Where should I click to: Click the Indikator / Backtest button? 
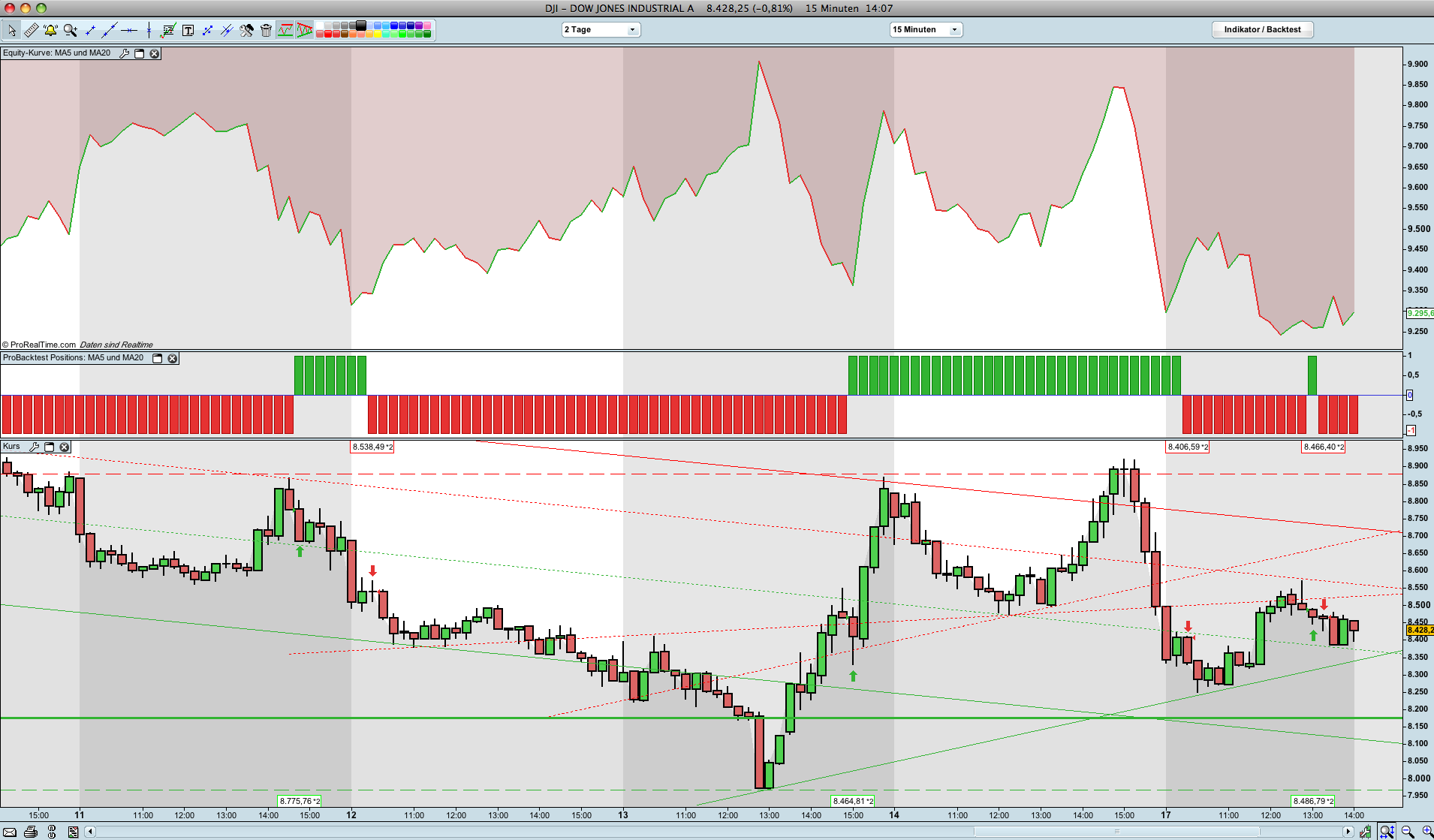pyautogui.click(x=1262, y=29)
